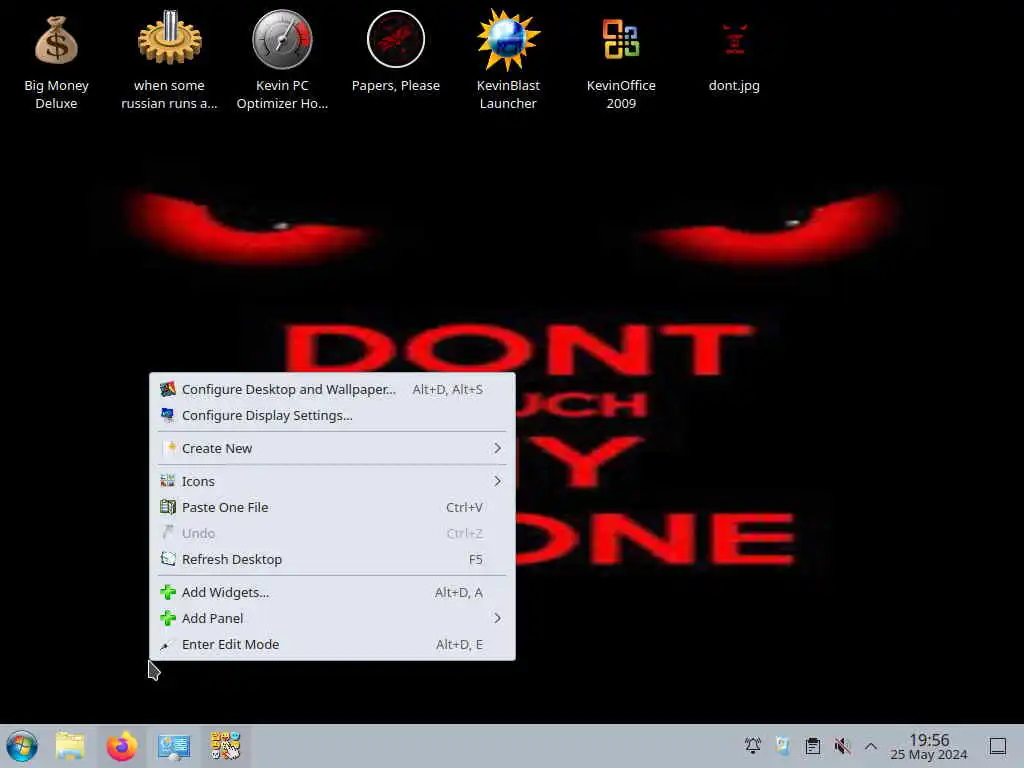Image resolution: width=1024 pixels, height=768 pixels.
Task: Open Big Money Deluxe desktop icon
Action: click(x=56, y=60)
